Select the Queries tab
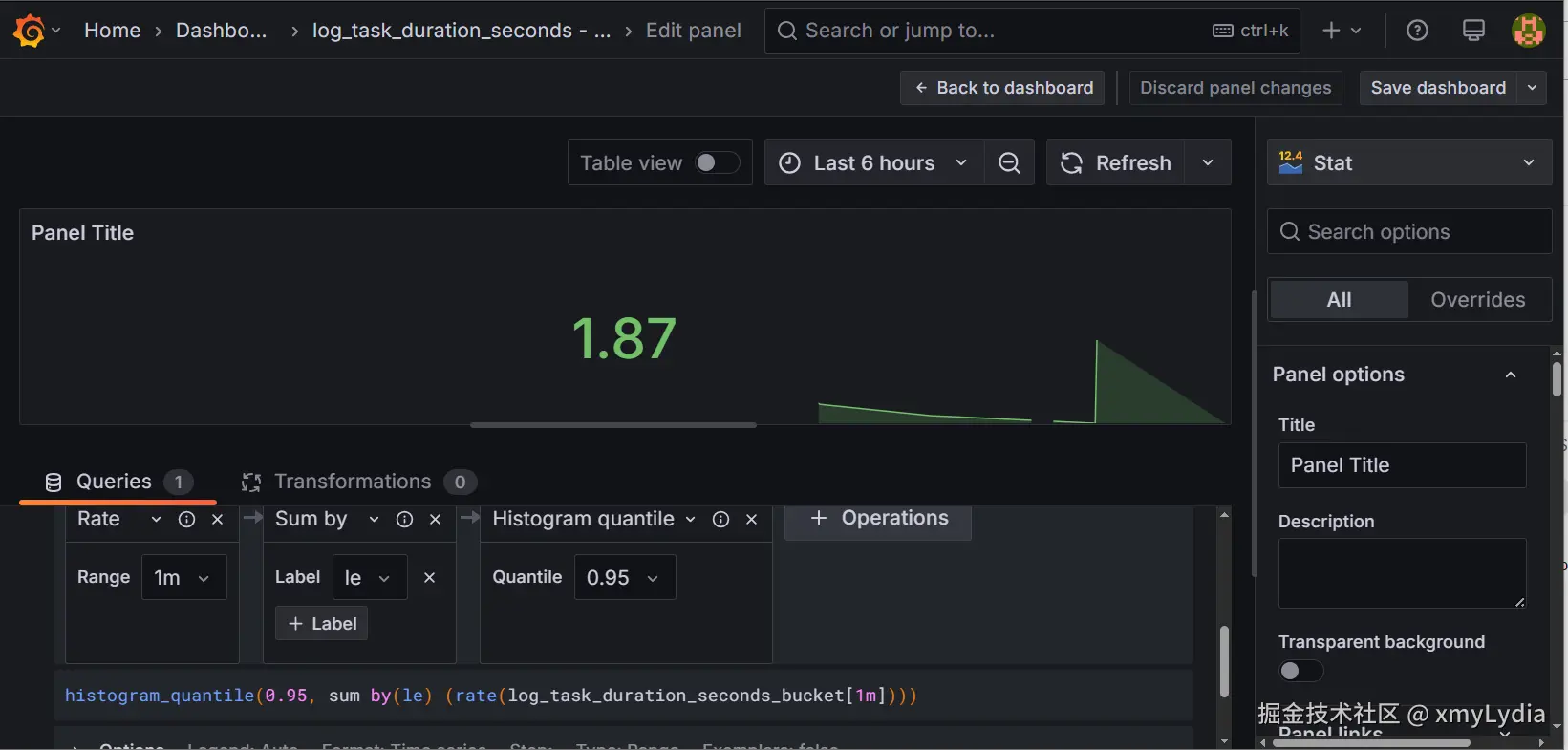This screenshot has width=1568, height=750. coord(114,482)
